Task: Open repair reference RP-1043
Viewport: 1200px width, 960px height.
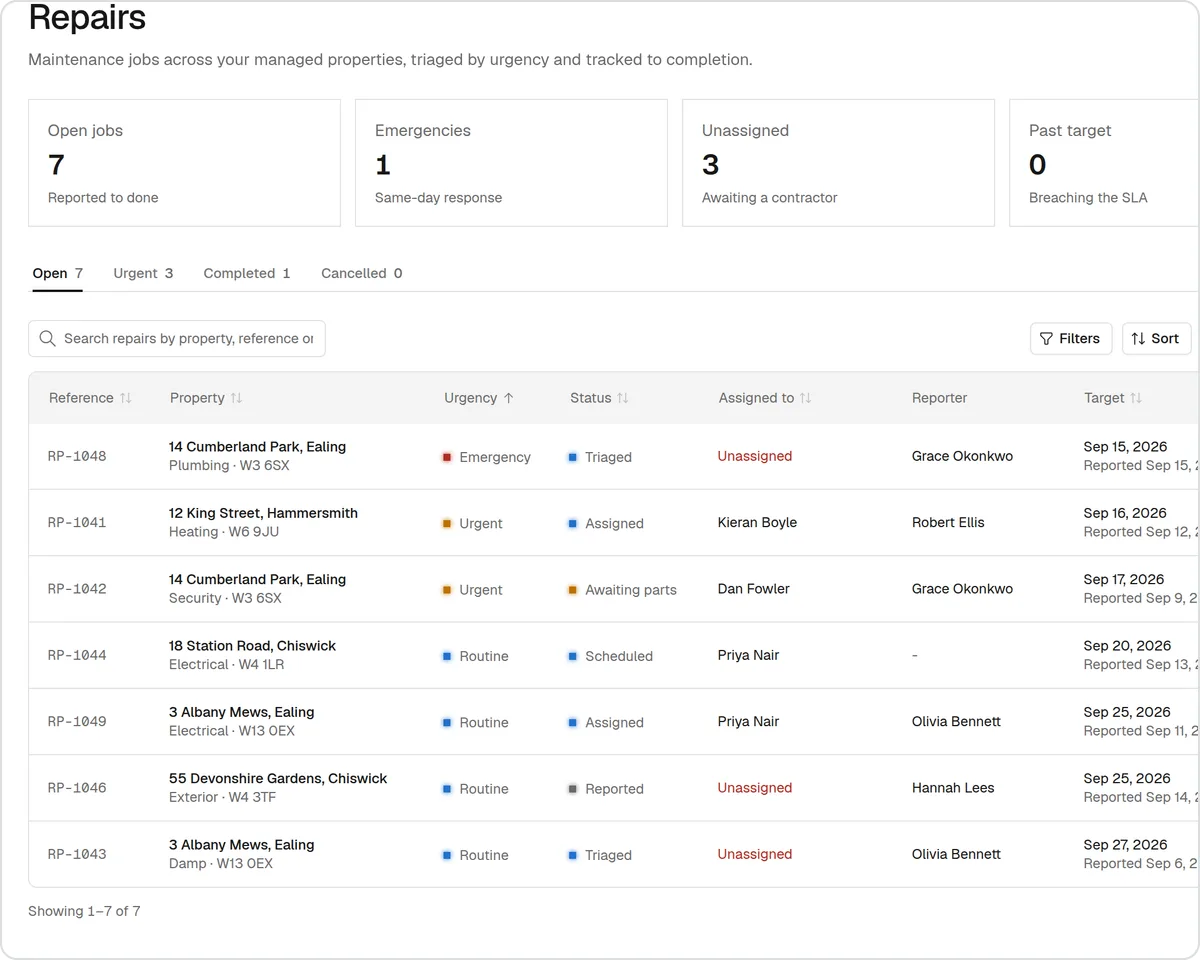Action: coord(77,854)
